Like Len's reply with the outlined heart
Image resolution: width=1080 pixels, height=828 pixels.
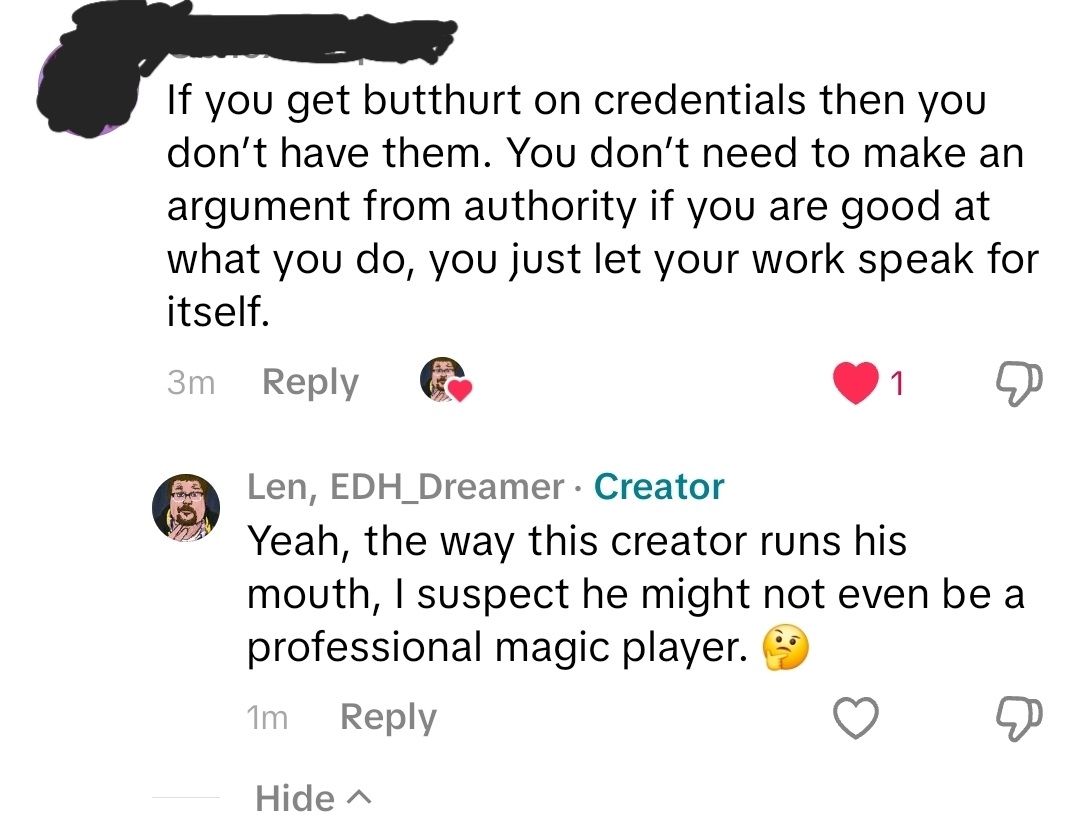point(855,718)
